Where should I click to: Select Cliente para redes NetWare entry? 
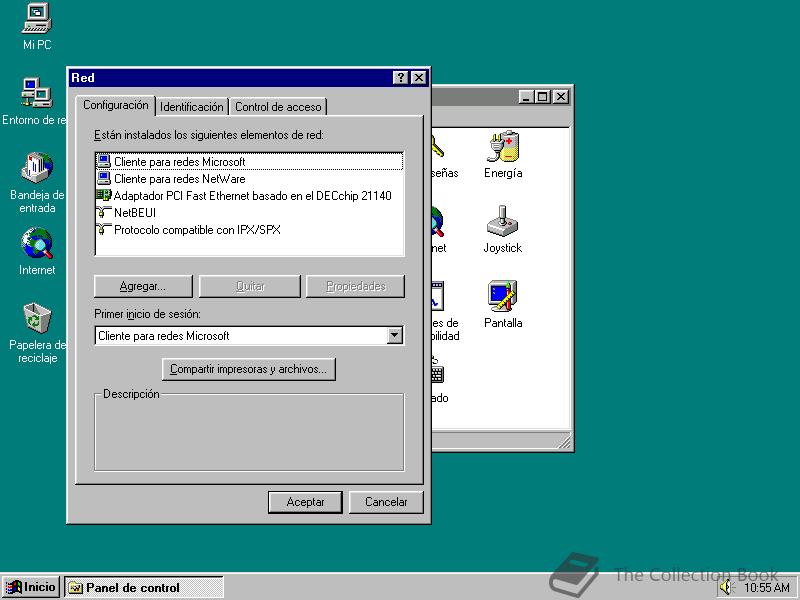click(249, 179)
